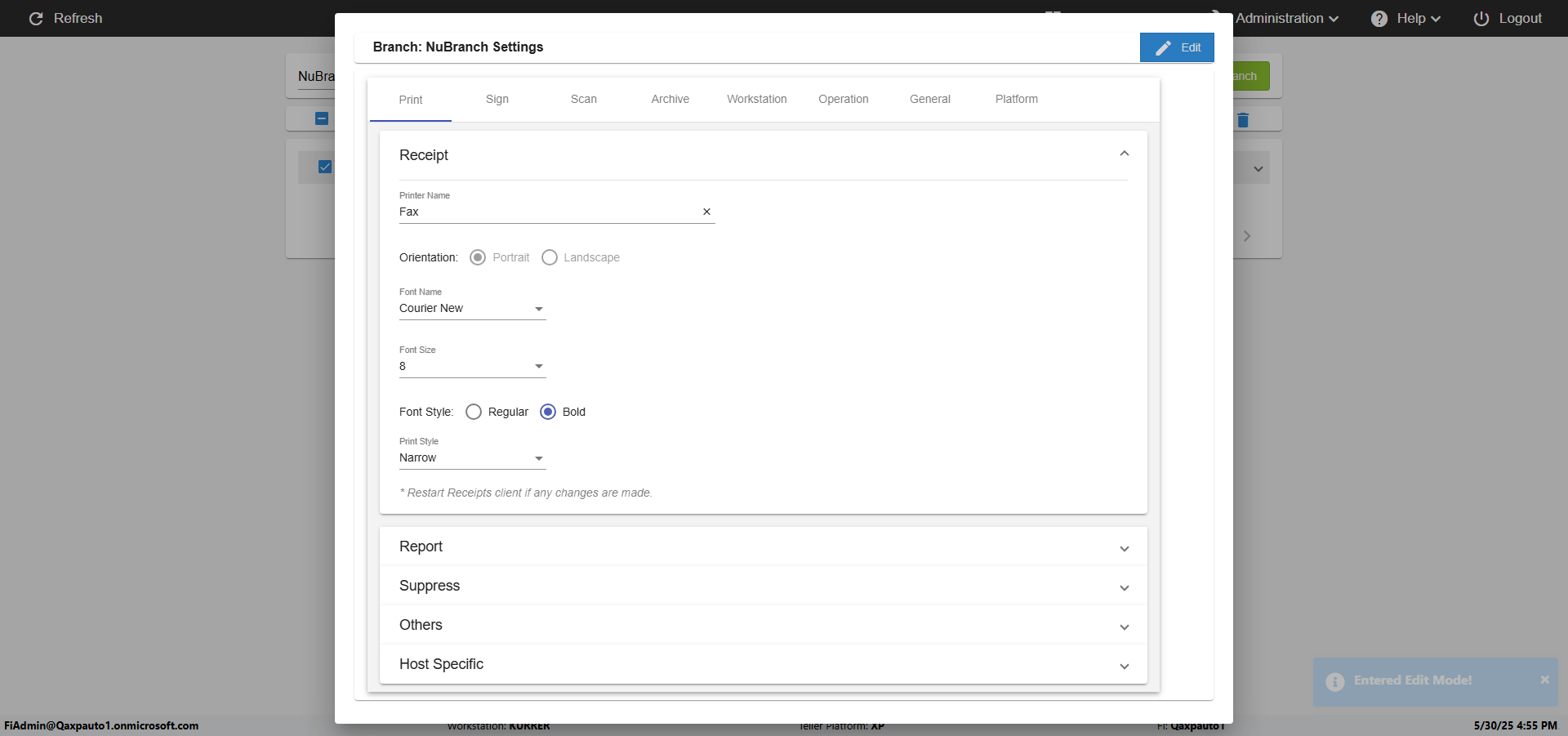This screenshot has width=1568, height=736.
Task: Click the Refresh icon in top bar
Action: coord(36,18)
